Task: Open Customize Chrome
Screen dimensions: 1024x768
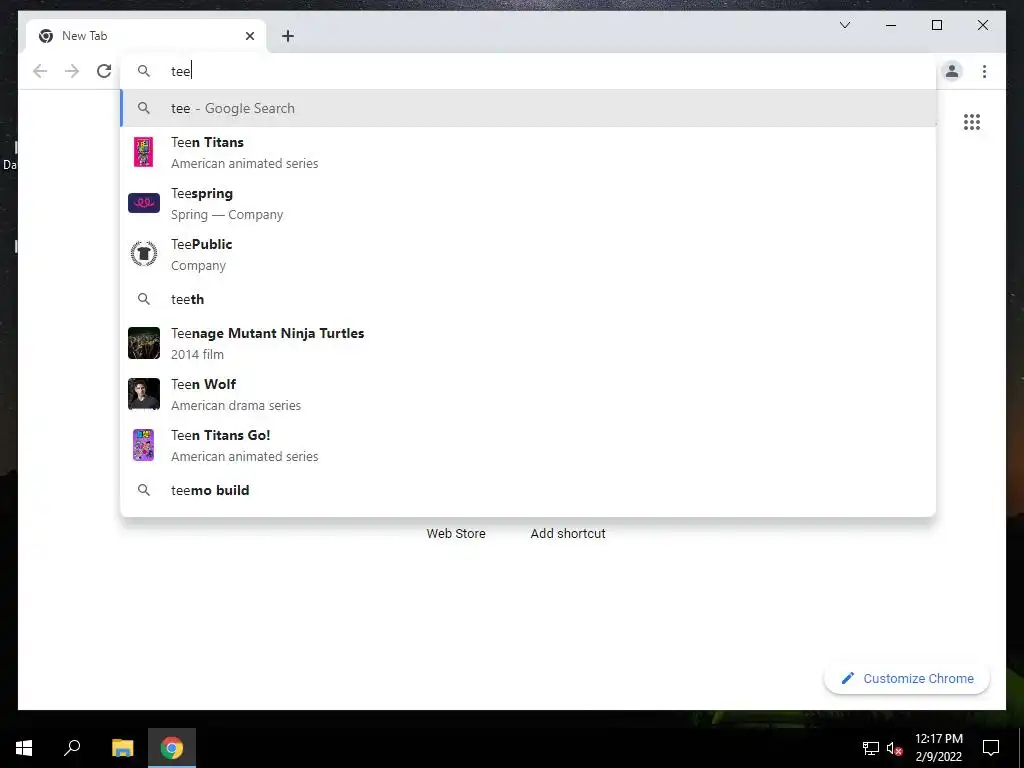Action: (x=906, y=679)
